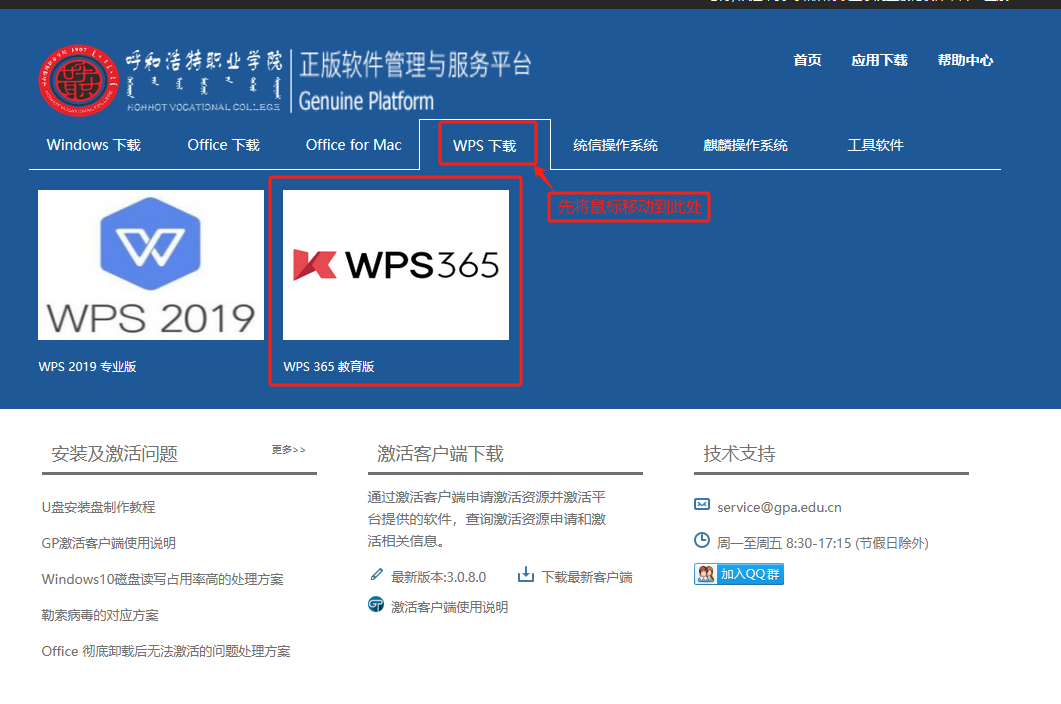The height and width of the screenshot is (704, 1061).
Task: Click 下载最新客户端 download link
Action: (x=587, y=577)
